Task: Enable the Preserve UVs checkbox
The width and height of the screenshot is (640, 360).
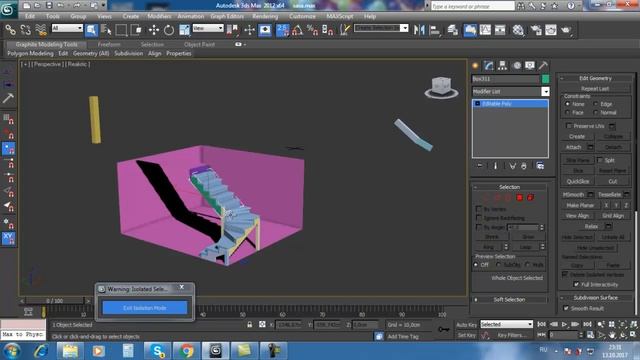Action: pyautogui.click(x=569, y=126)
